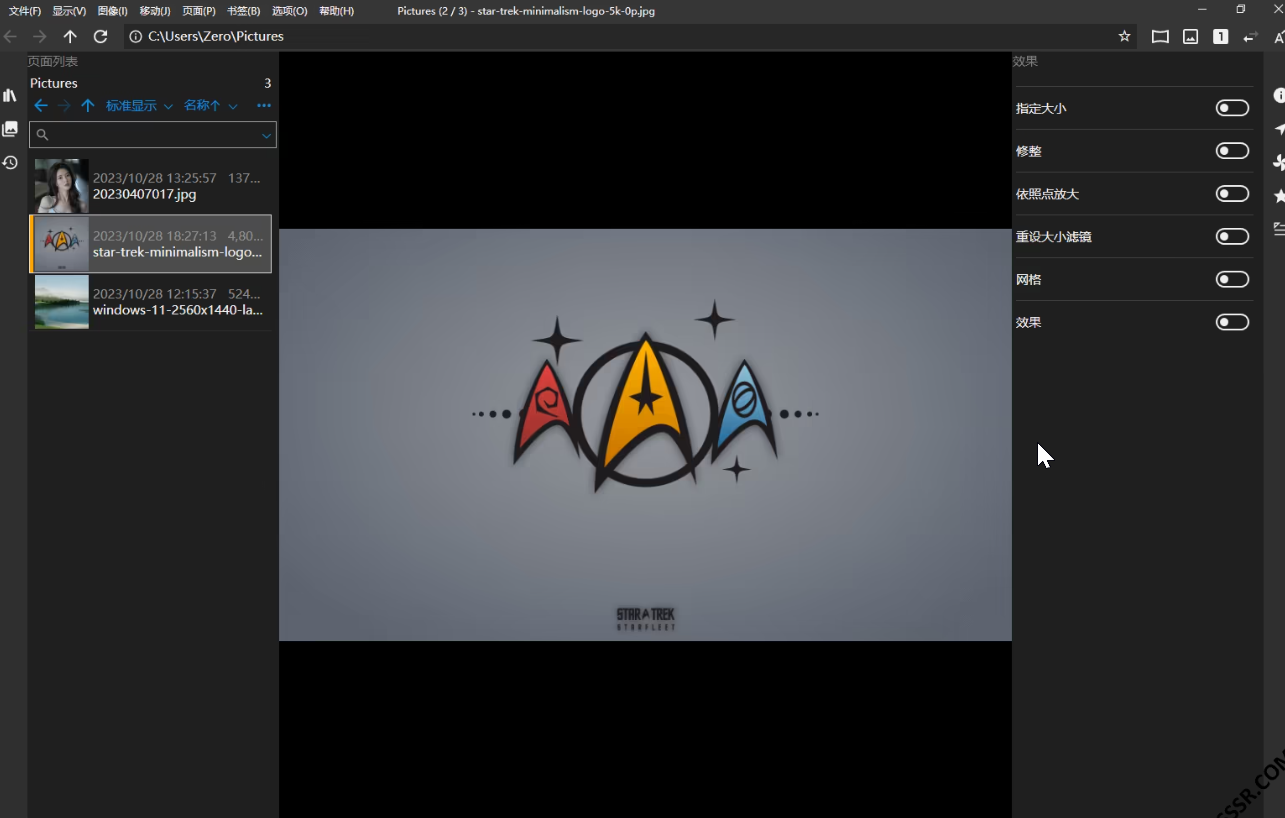This screenshot has height=818, width=1285.
Task: Bookmark this path with the star outline
Action: [1124, 36]
